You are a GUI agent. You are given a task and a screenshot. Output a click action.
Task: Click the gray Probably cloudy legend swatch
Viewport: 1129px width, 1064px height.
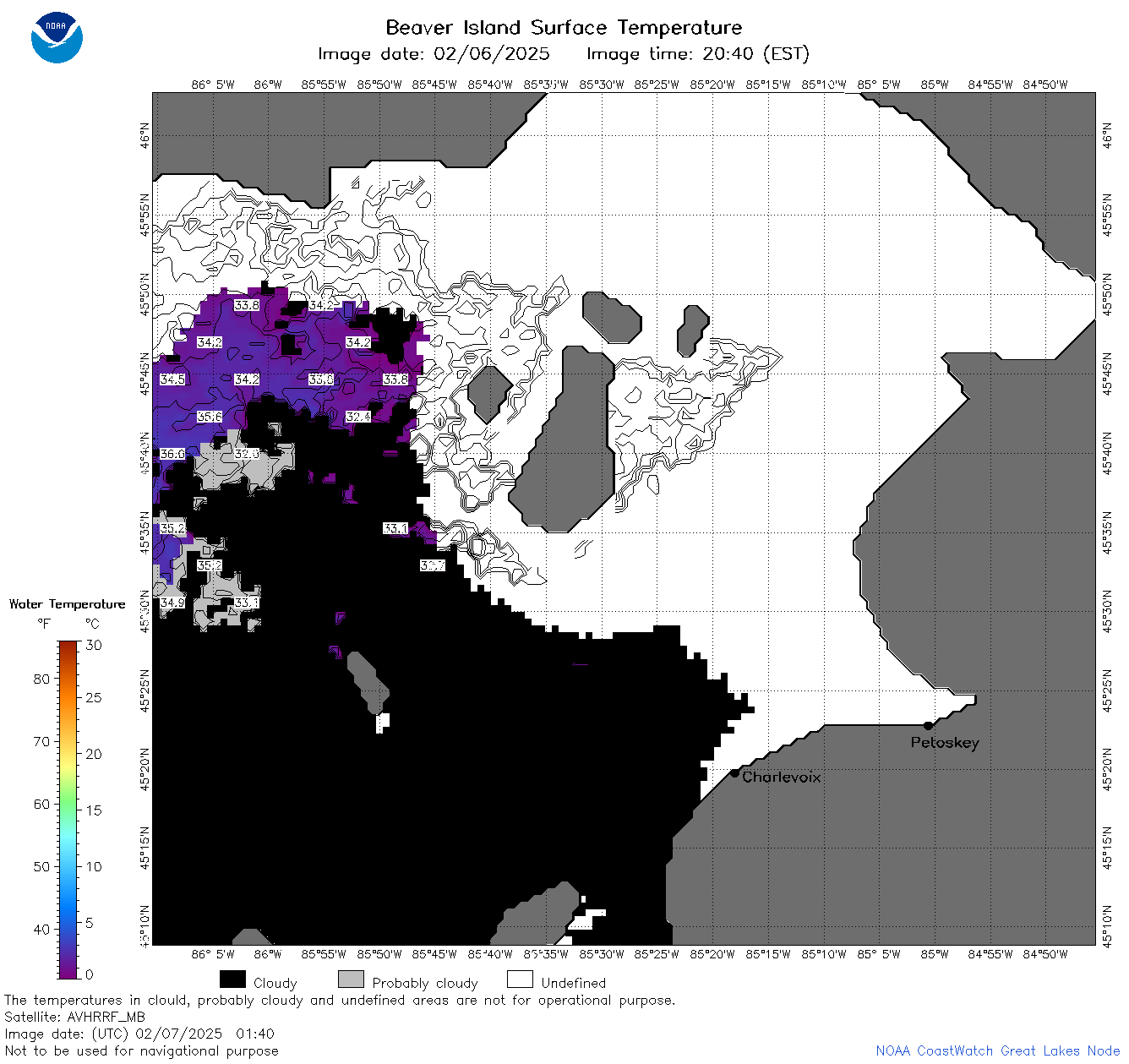click(x=352, y=979)
